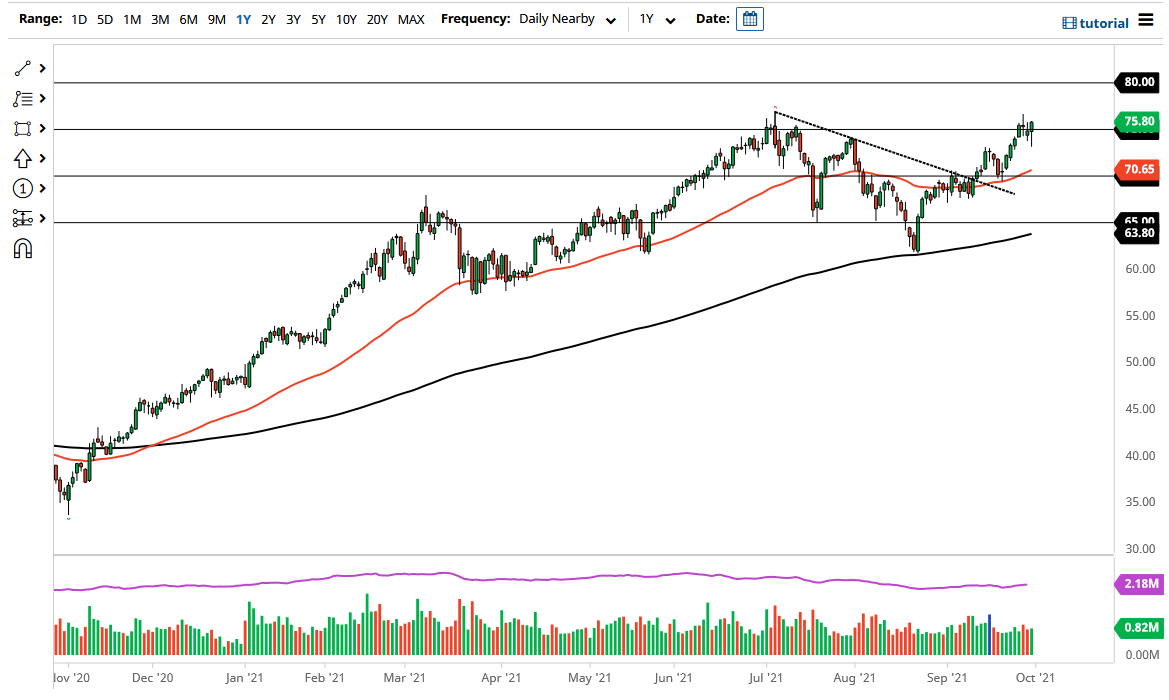Image resolution: width=1169 pixels, height=700 pixels.
Task: Click the green 75.80 price badge
Action: [x=1137, y=122]
